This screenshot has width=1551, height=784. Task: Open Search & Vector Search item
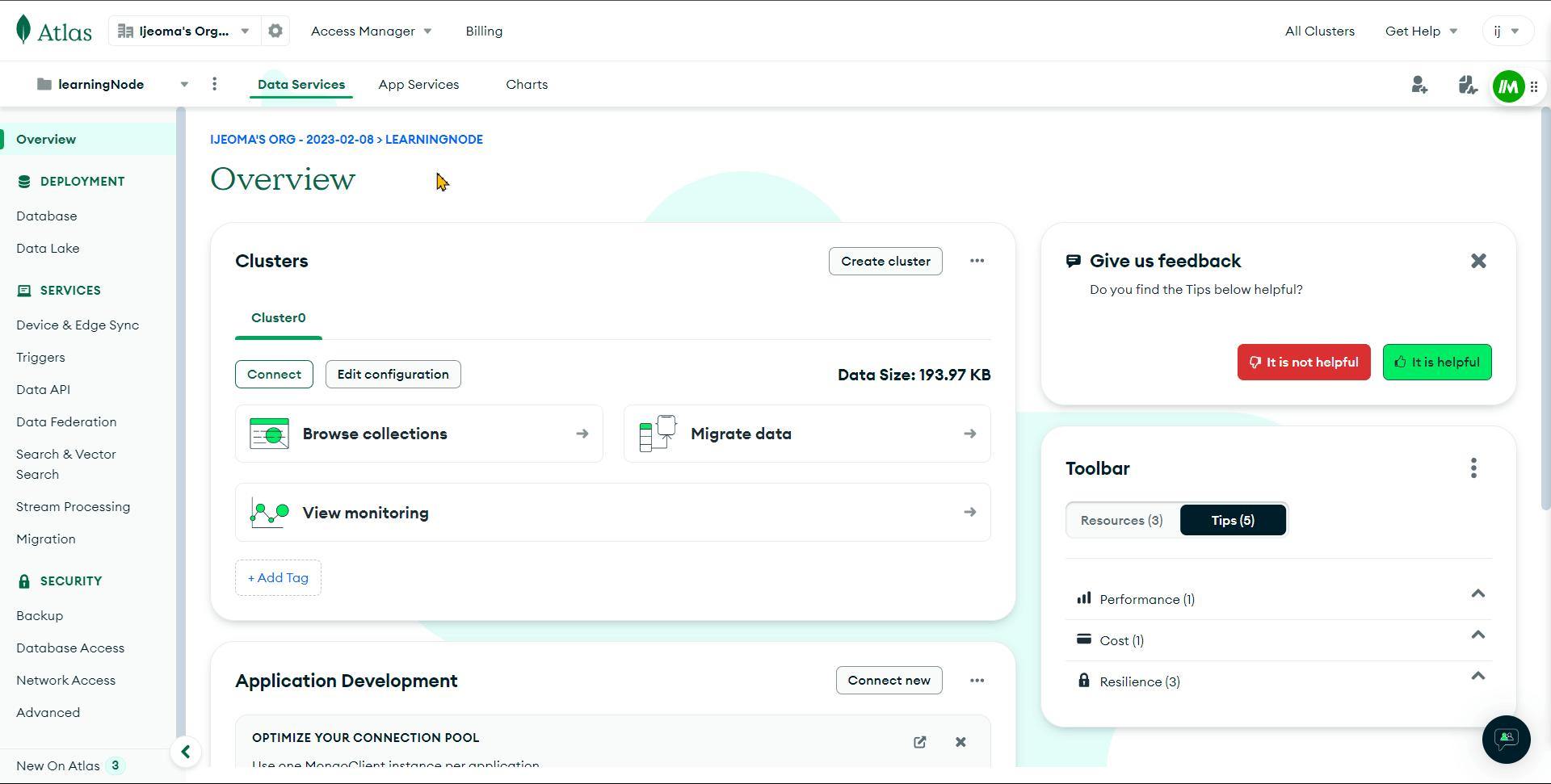(x=66, y=464)
